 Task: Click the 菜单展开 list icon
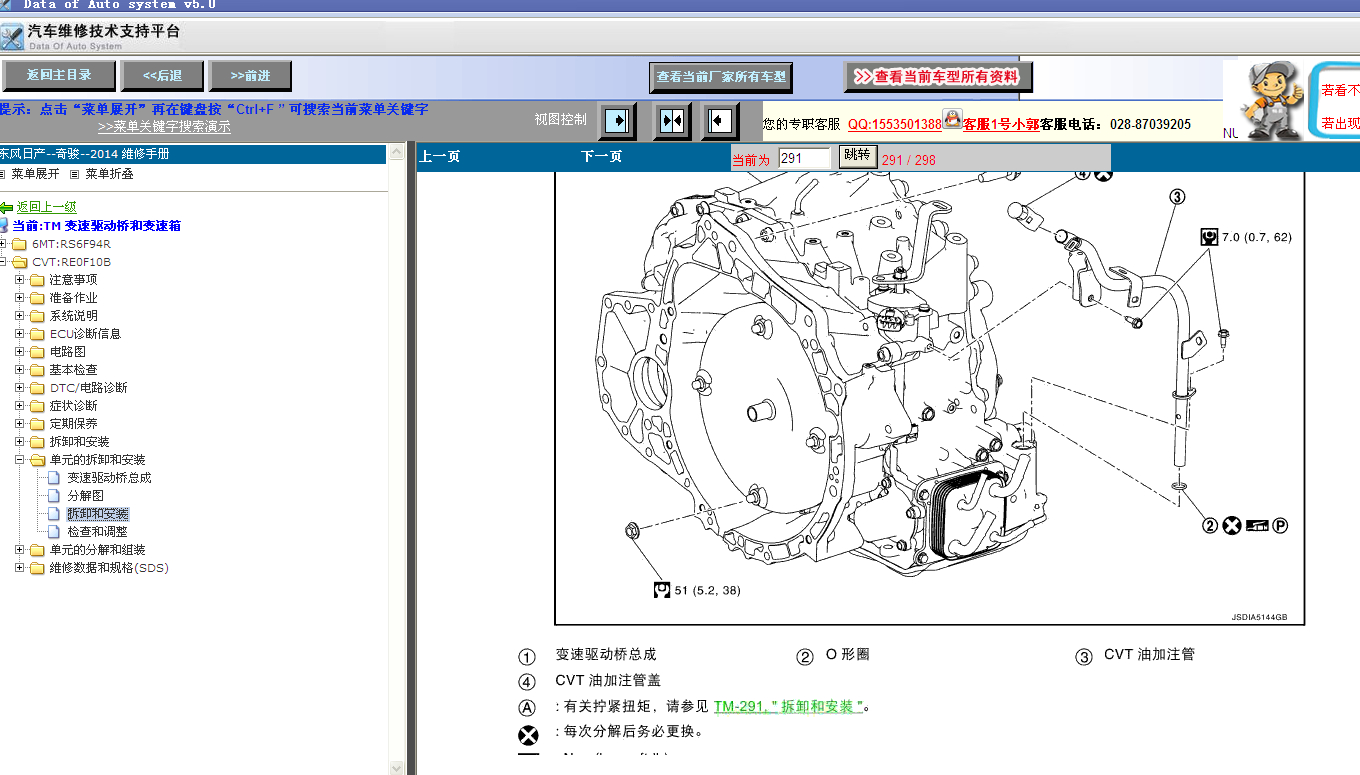[x=3, y=174]
